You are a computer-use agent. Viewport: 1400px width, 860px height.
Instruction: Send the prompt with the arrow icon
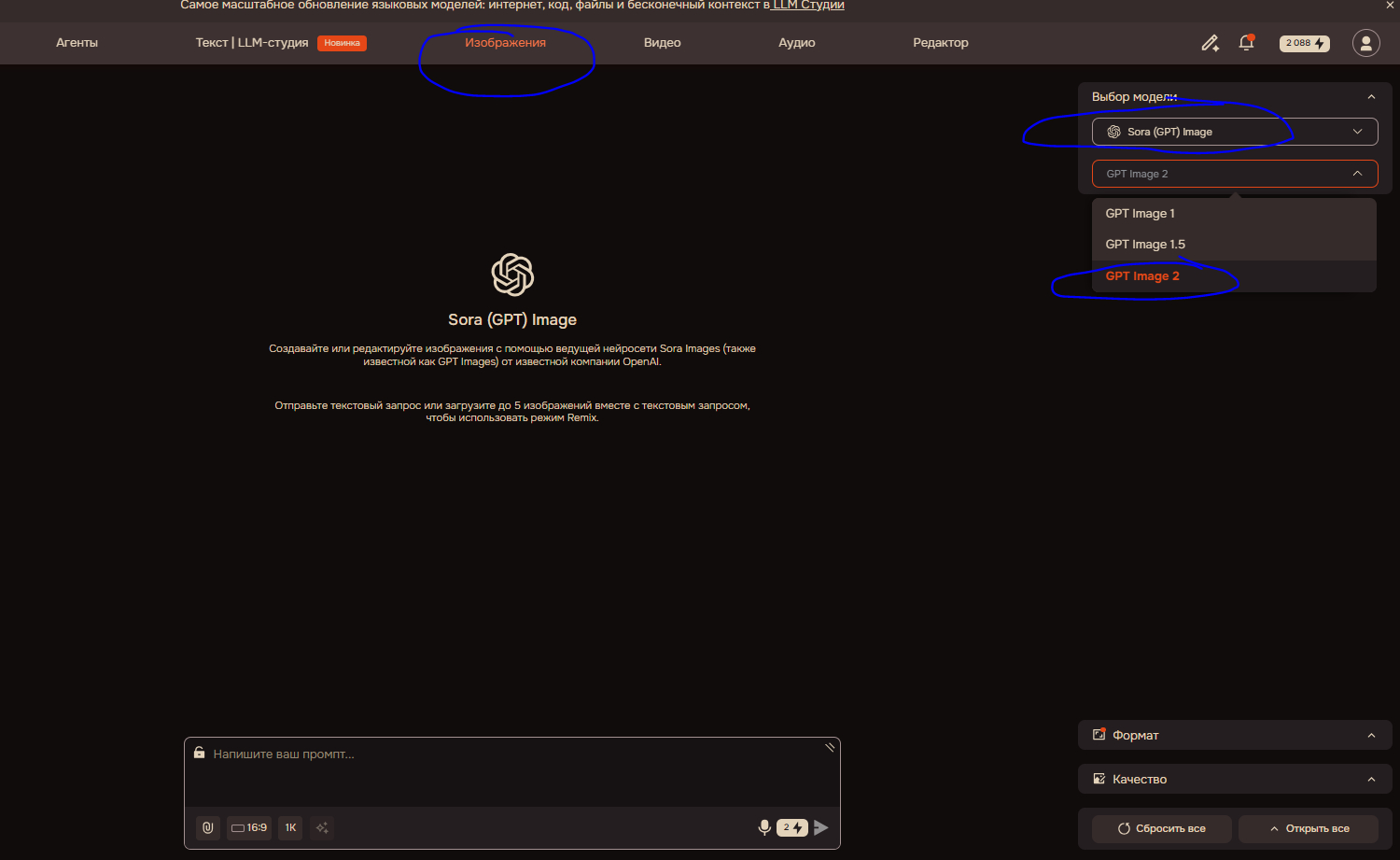(x=821, y=827)
